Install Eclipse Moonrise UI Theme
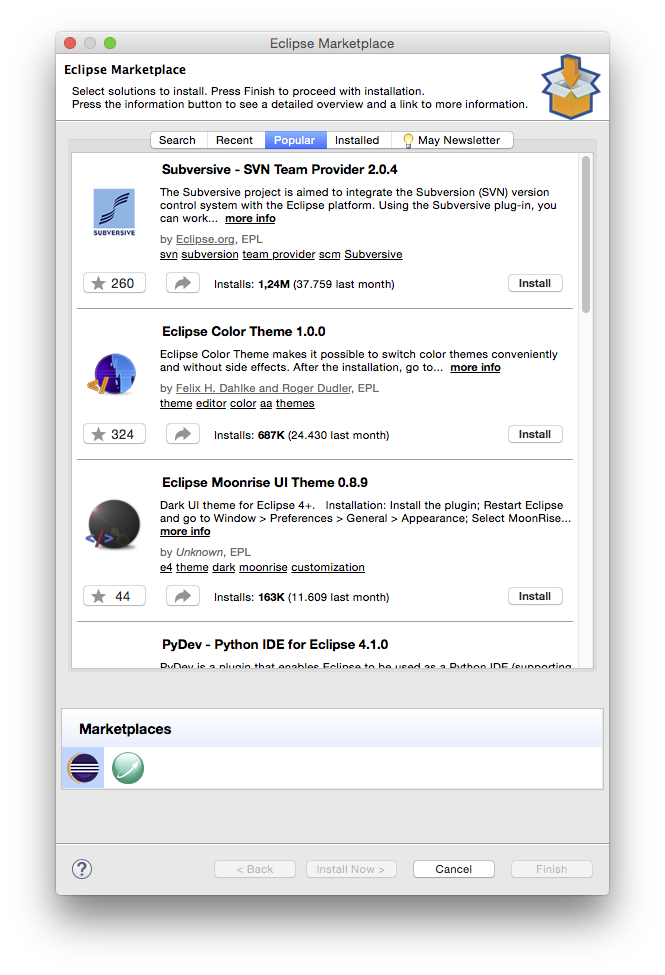The width and height of the screenshot is (665, 975). click(x=535, y=596)
